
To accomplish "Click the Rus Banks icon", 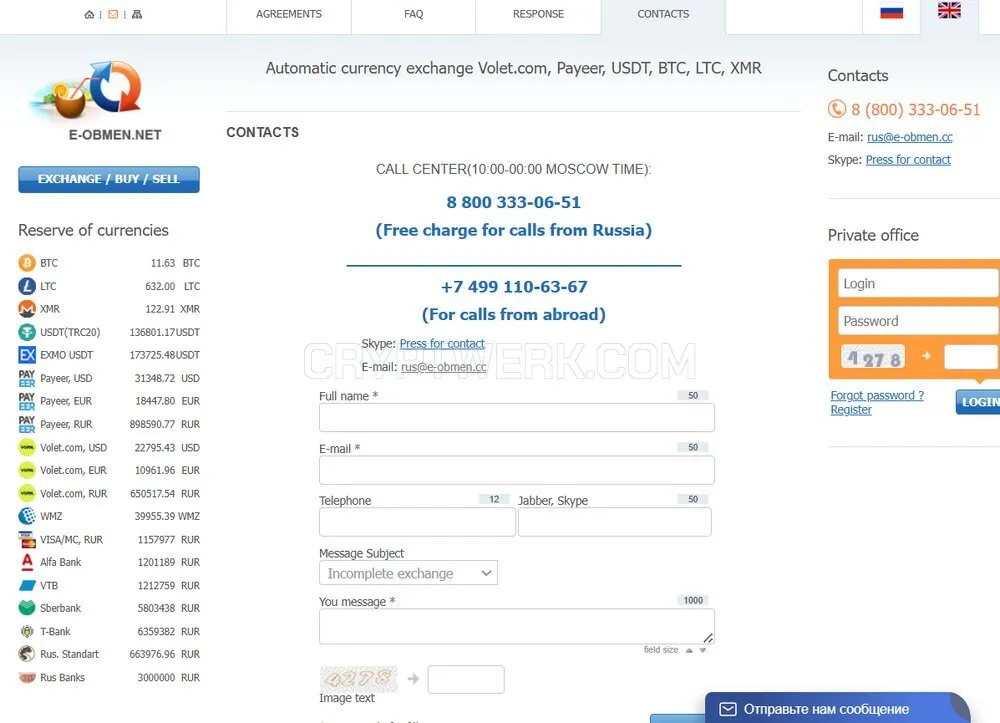I will 27,677.
